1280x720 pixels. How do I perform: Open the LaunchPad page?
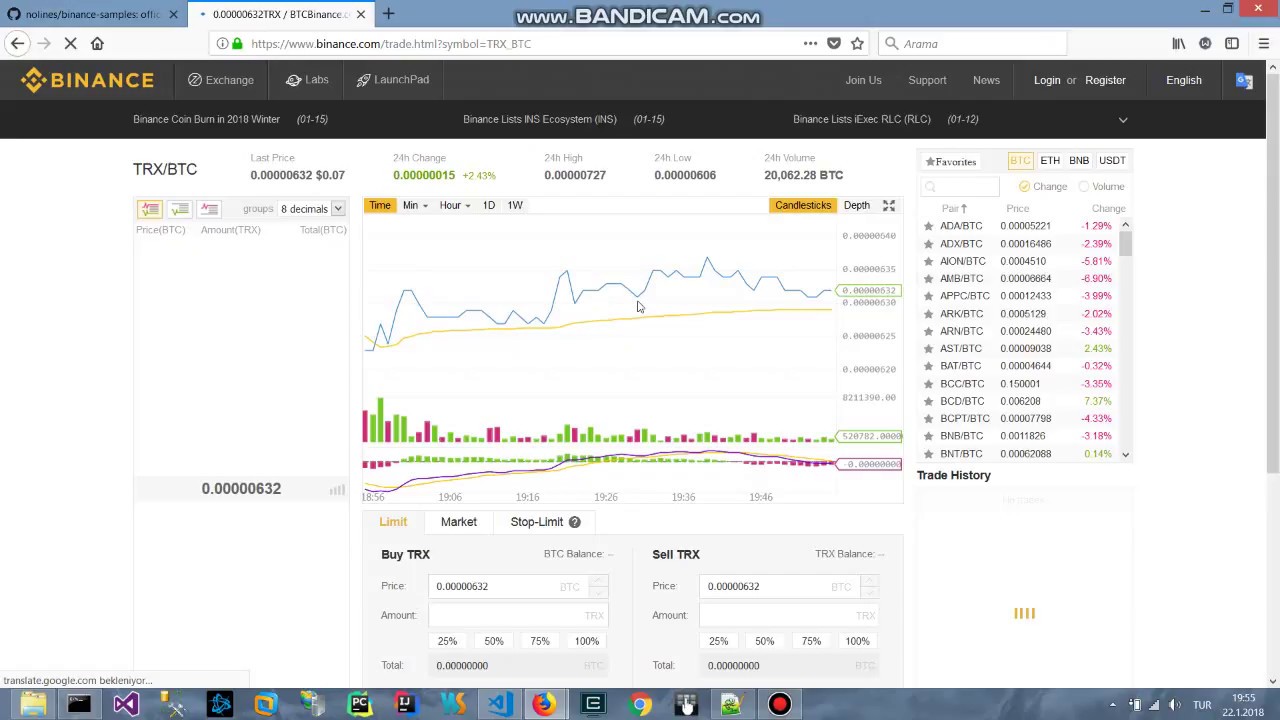[x=393, y=80]
